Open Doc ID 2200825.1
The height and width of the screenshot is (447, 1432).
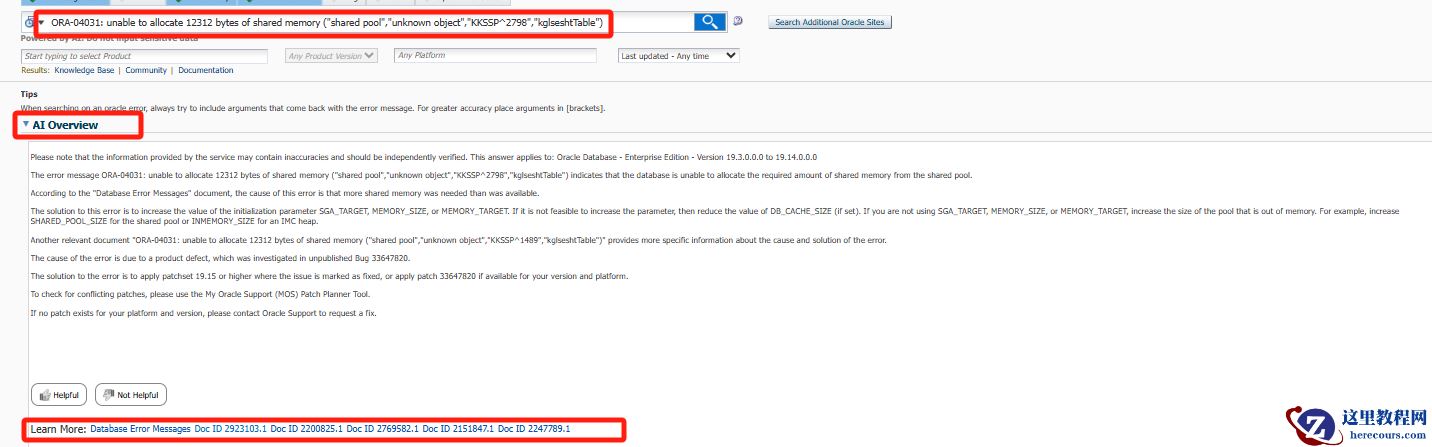click(307, 429)
